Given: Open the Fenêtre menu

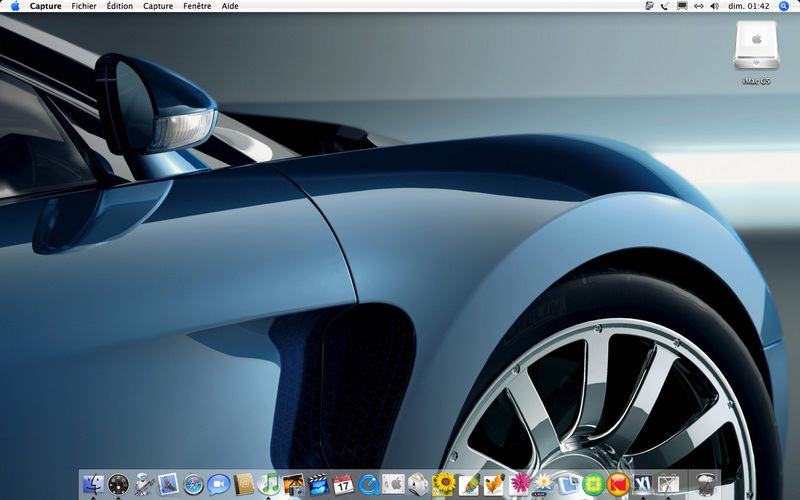Looking at the screenshot, I should pyautogui.click(x=197, y=6).
